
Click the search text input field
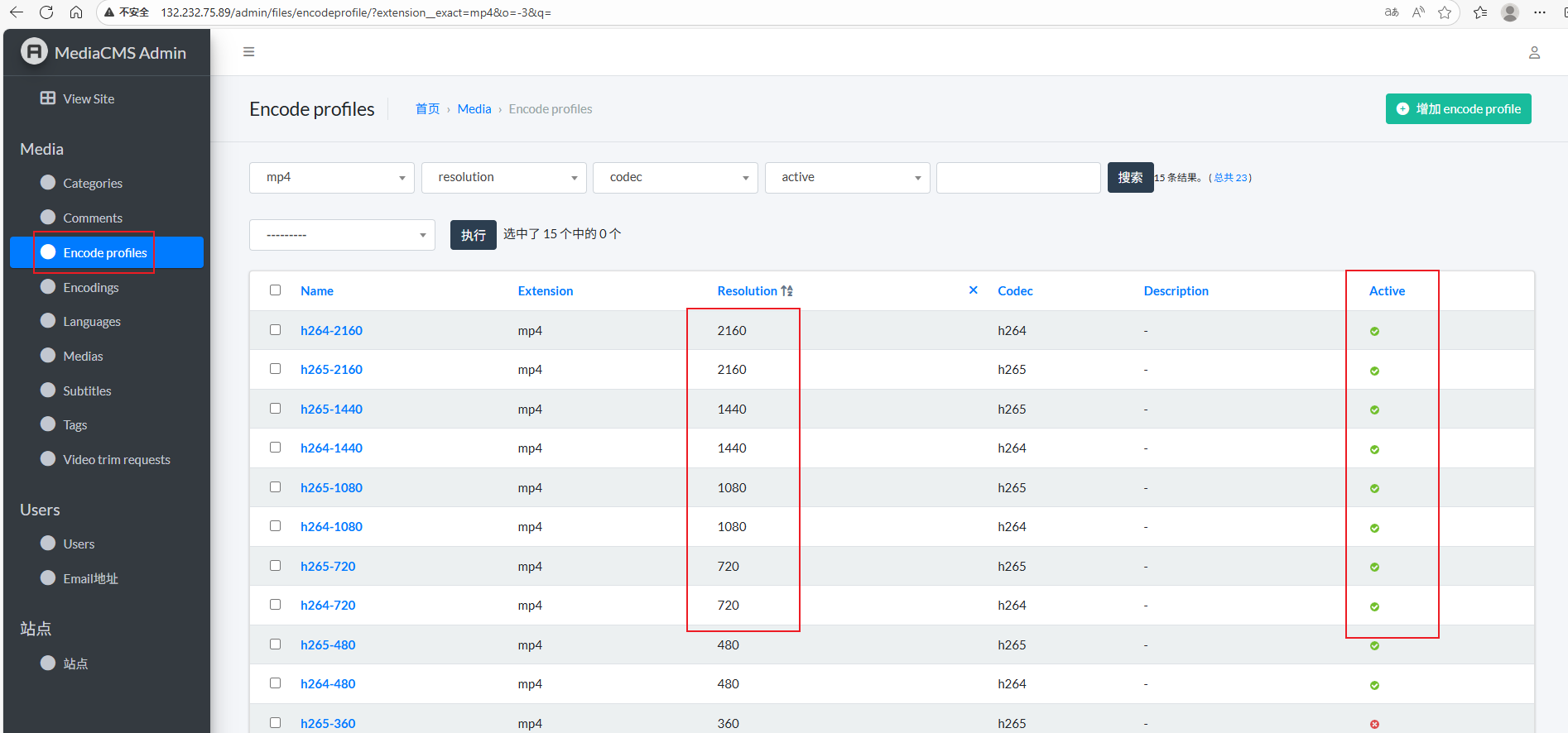pos(1018,177)
